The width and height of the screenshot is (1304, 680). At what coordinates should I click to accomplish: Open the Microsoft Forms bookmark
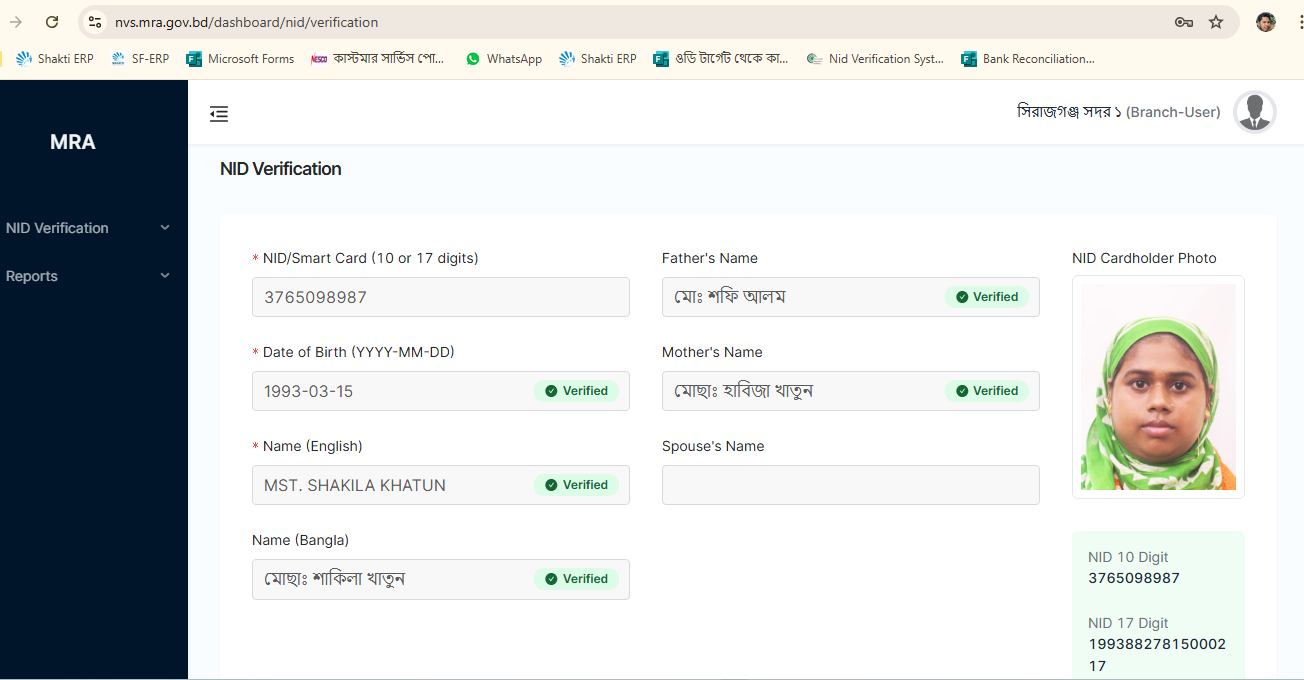(240, 59)
